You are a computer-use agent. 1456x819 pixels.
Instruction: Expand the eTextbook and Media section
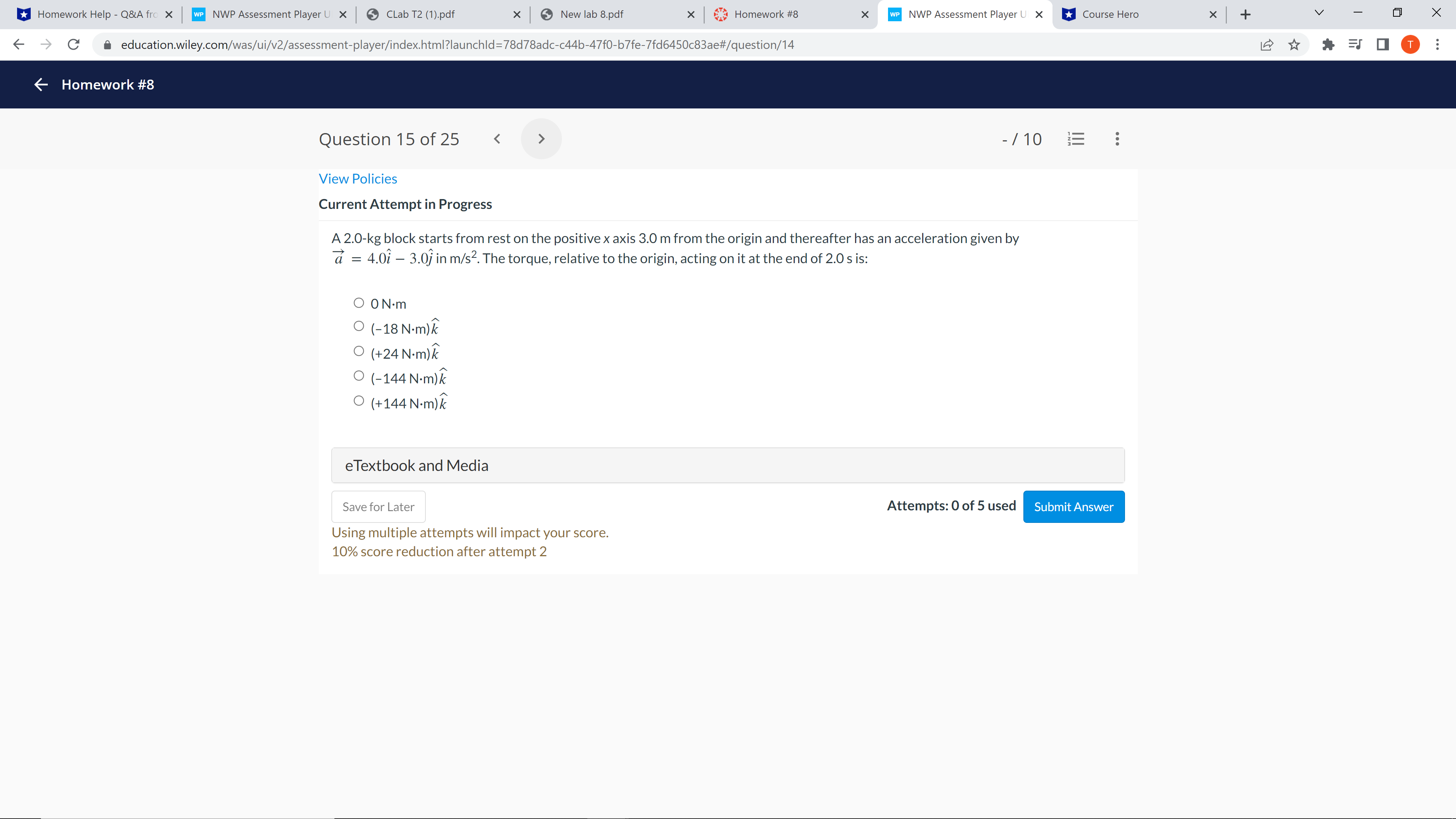pos(417,465)
